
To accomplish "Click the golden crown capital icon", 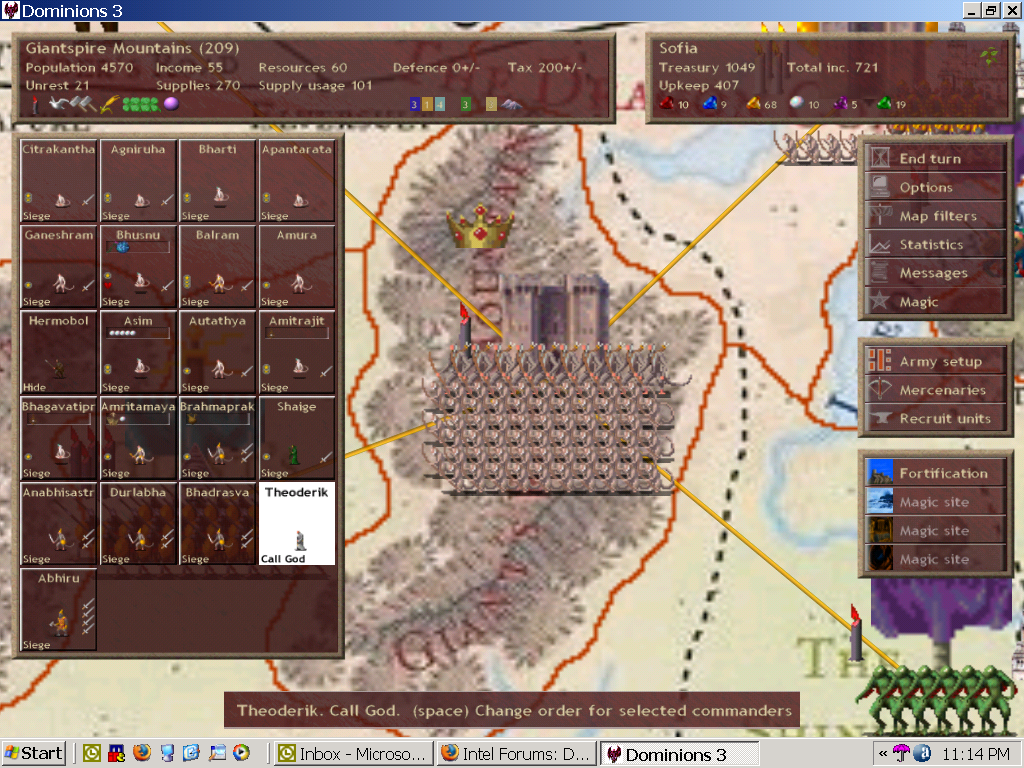I will pos(481,226).
